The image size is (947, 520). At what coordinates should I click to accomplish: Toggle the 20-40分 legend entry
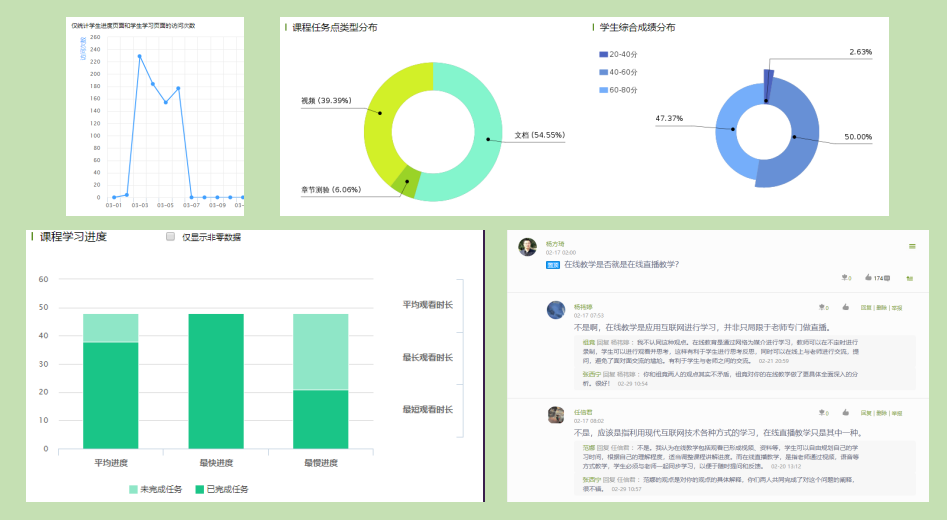(x=618, y=54)
